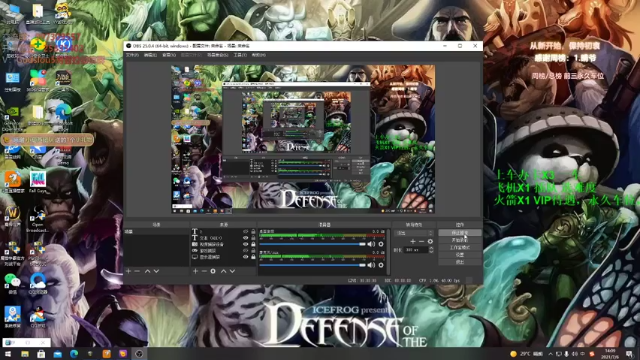Select the 窗口捕获 source row
The image size is (640, 360).
pyautogui.click(x=224, y=250)
